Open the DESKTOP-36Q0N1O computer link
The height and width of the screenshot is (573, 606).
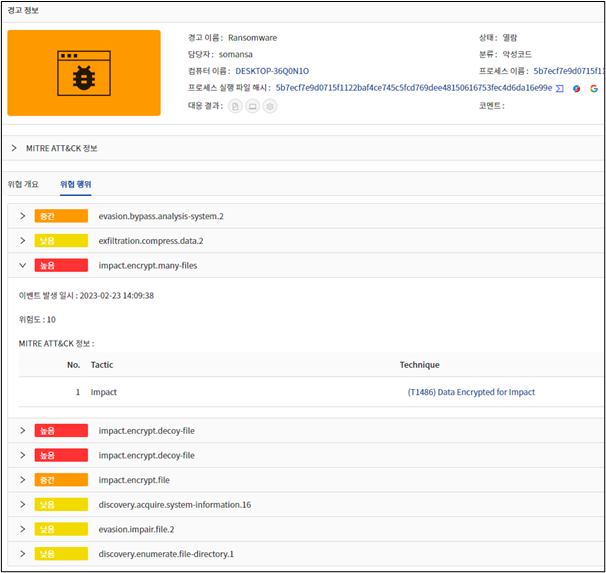(272, 71)
